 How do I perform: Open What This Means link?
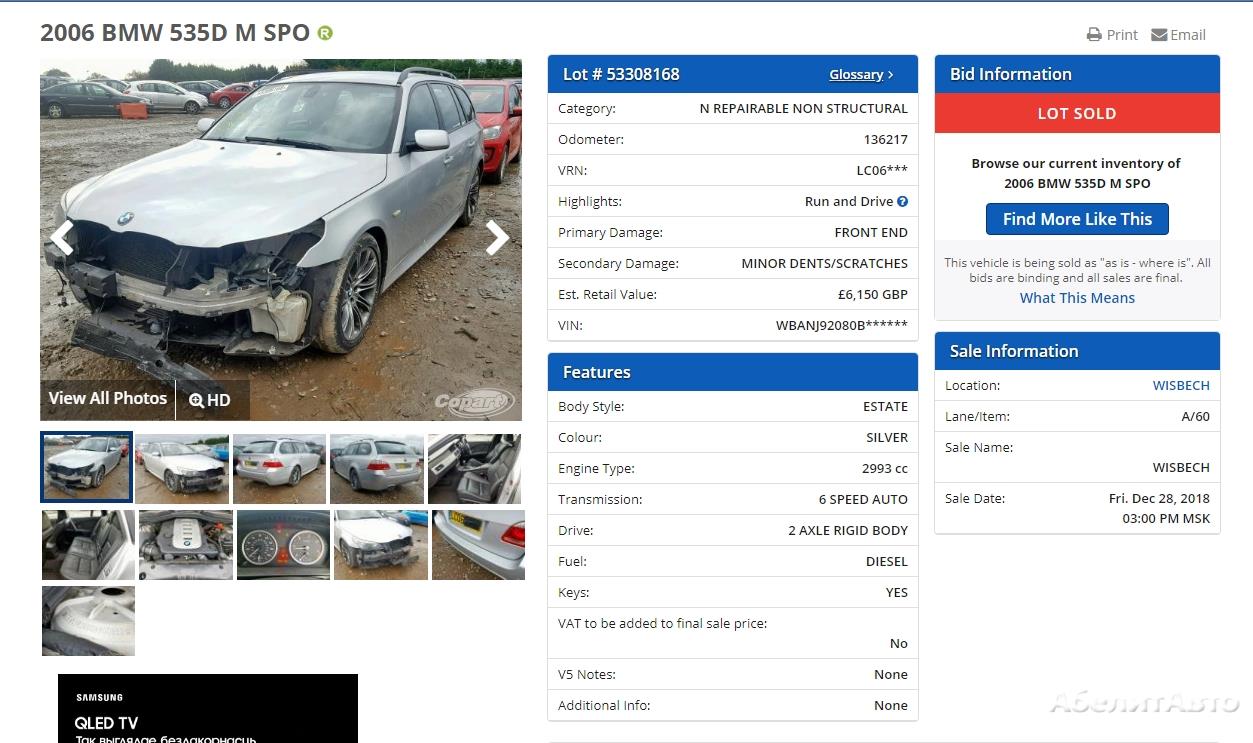pyautogui.click(x=1077, y=298)
